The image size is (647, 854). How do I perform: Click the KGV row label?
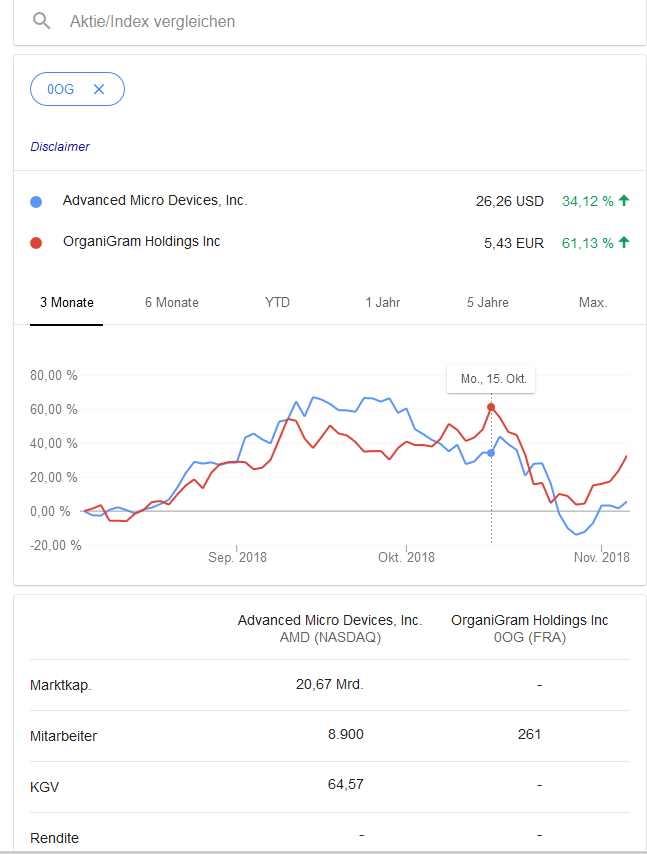(x=44, y=787)
